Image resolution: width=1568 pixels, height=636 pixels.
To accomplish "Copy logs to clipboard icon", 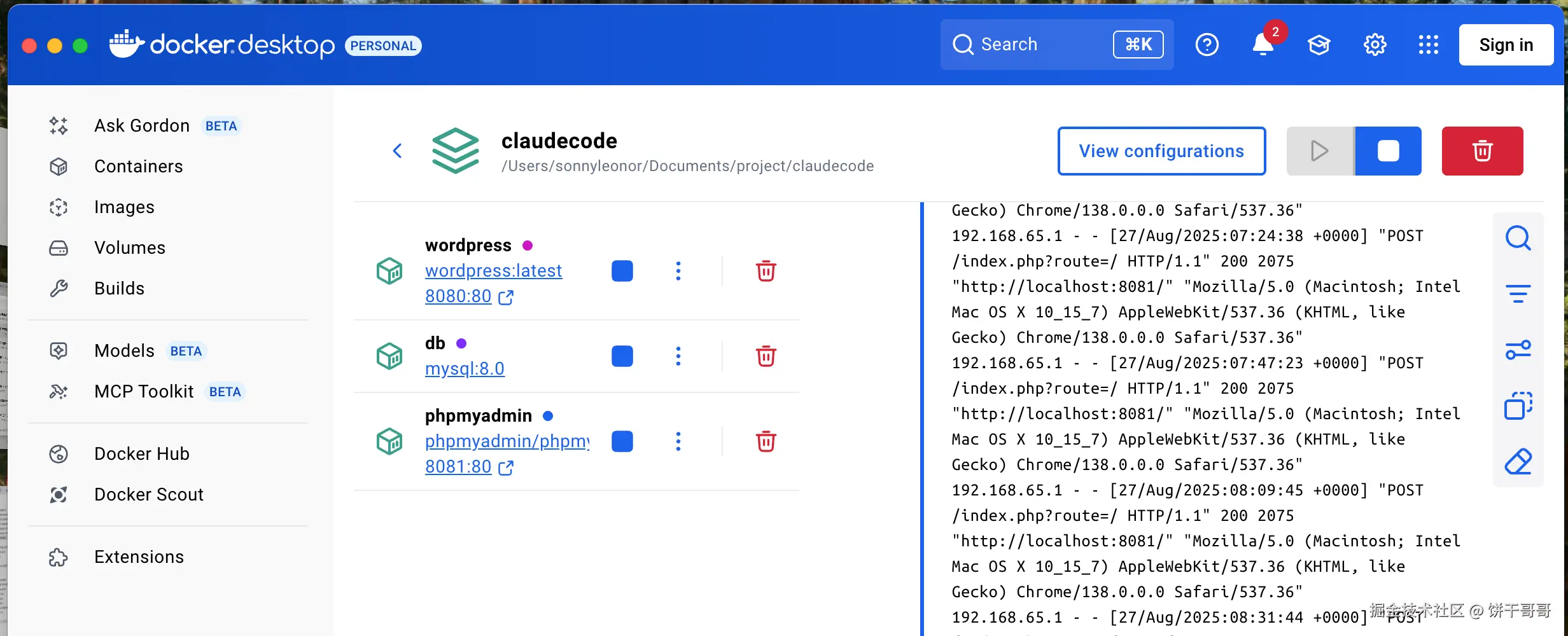I will pos(1518,405).
